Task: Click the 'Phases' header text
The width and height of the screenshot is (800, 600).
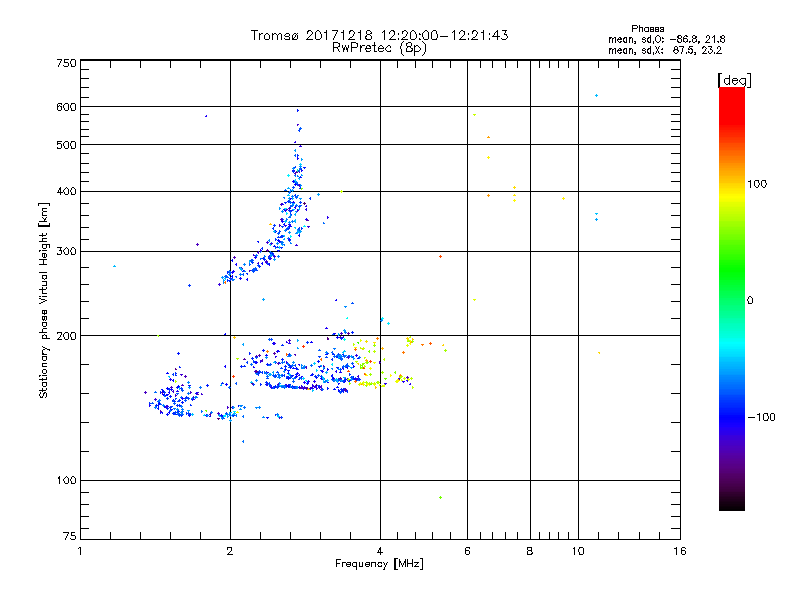Action: coord(647,29)
